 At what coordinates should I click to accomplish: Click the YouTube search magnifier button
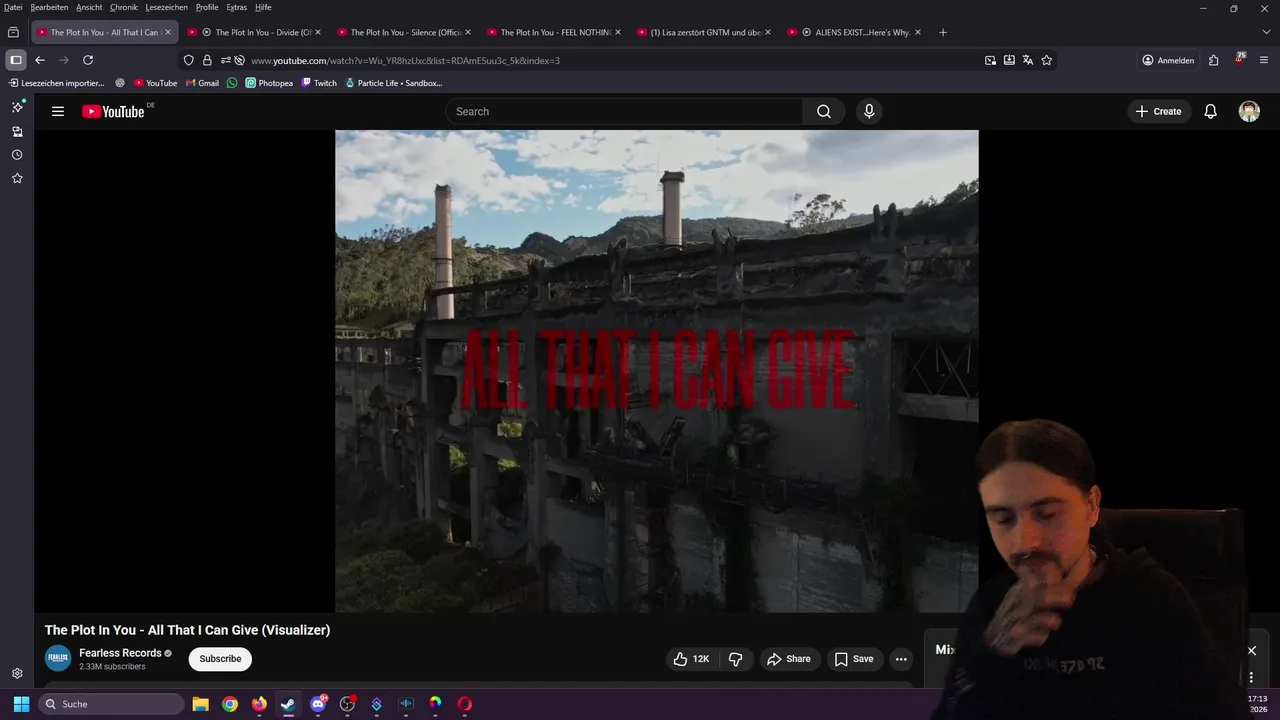(x=823, y=111)
